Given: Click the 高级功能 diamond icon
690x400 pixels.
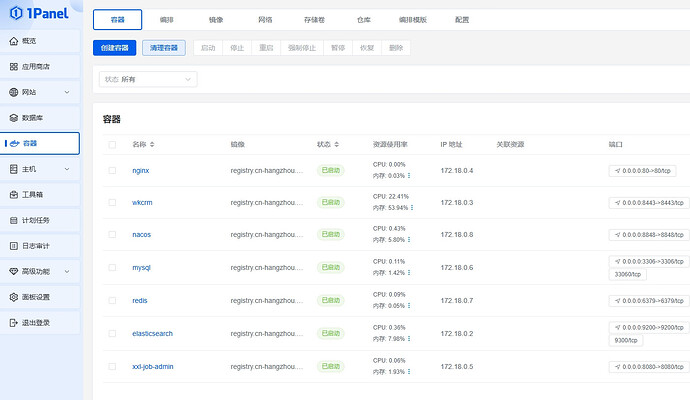Looking at the screenshot, I should point(14,272).
